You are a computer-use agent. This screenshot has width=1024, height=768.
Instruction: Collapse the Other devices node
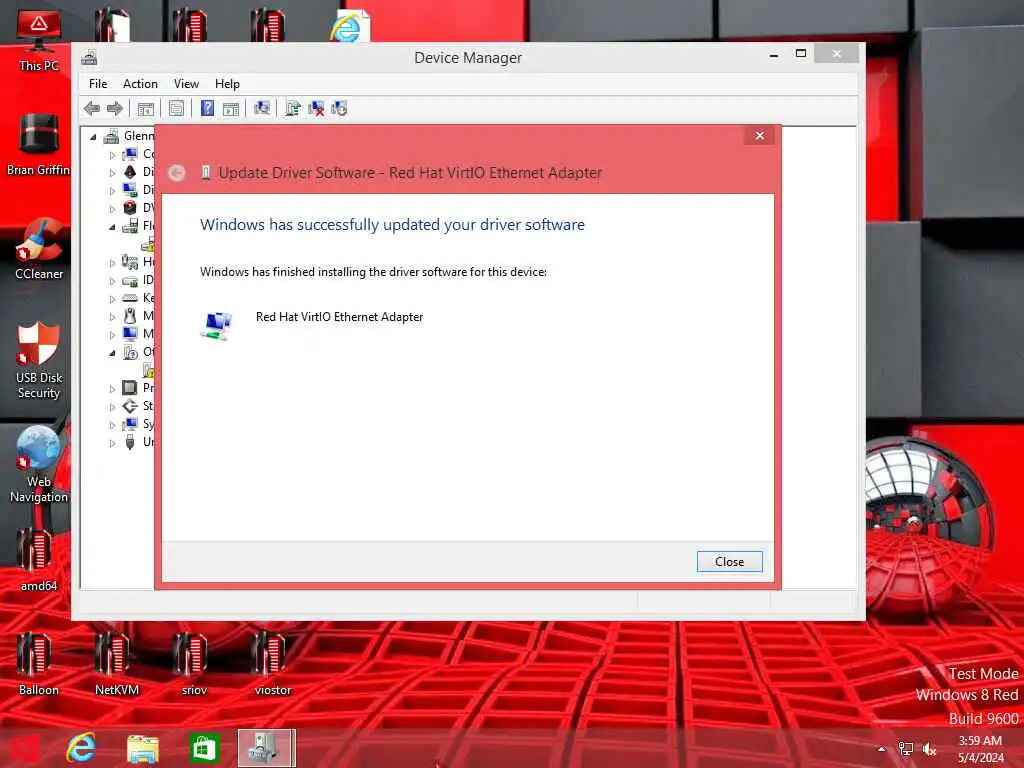click(x=112, y=353)
